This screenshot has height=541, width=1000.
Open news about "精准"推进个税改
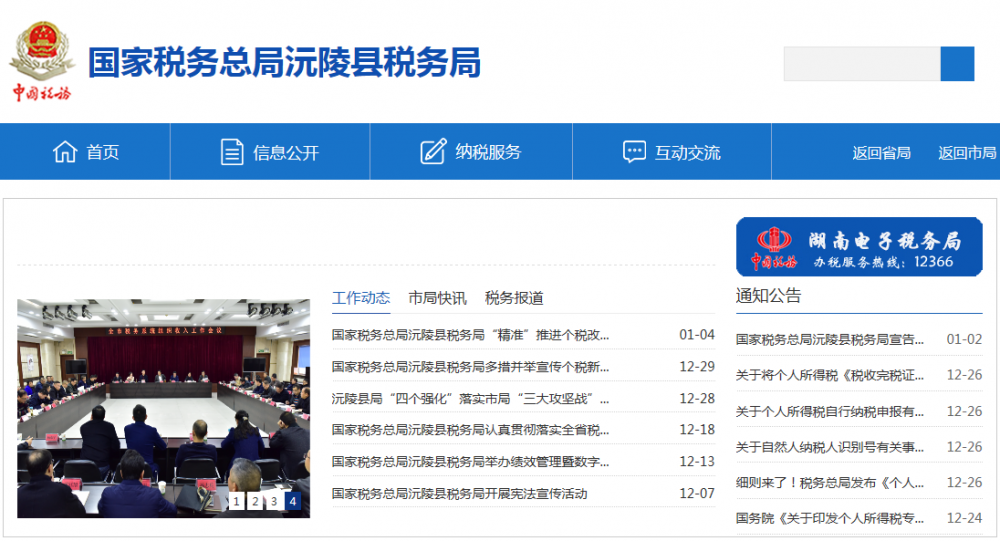[x=470, y=335]
